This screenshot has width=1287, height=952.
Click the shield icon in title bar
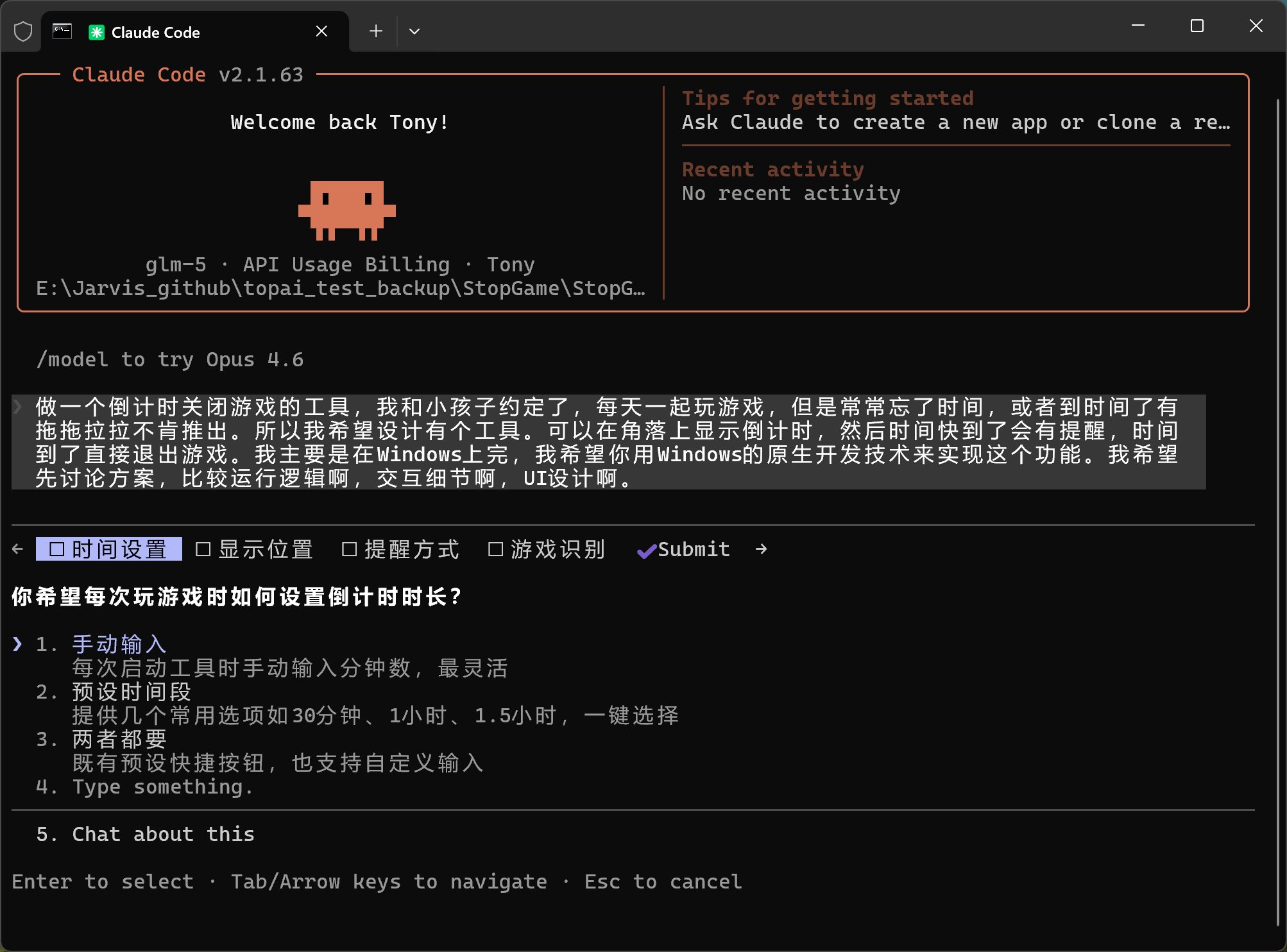23,31
